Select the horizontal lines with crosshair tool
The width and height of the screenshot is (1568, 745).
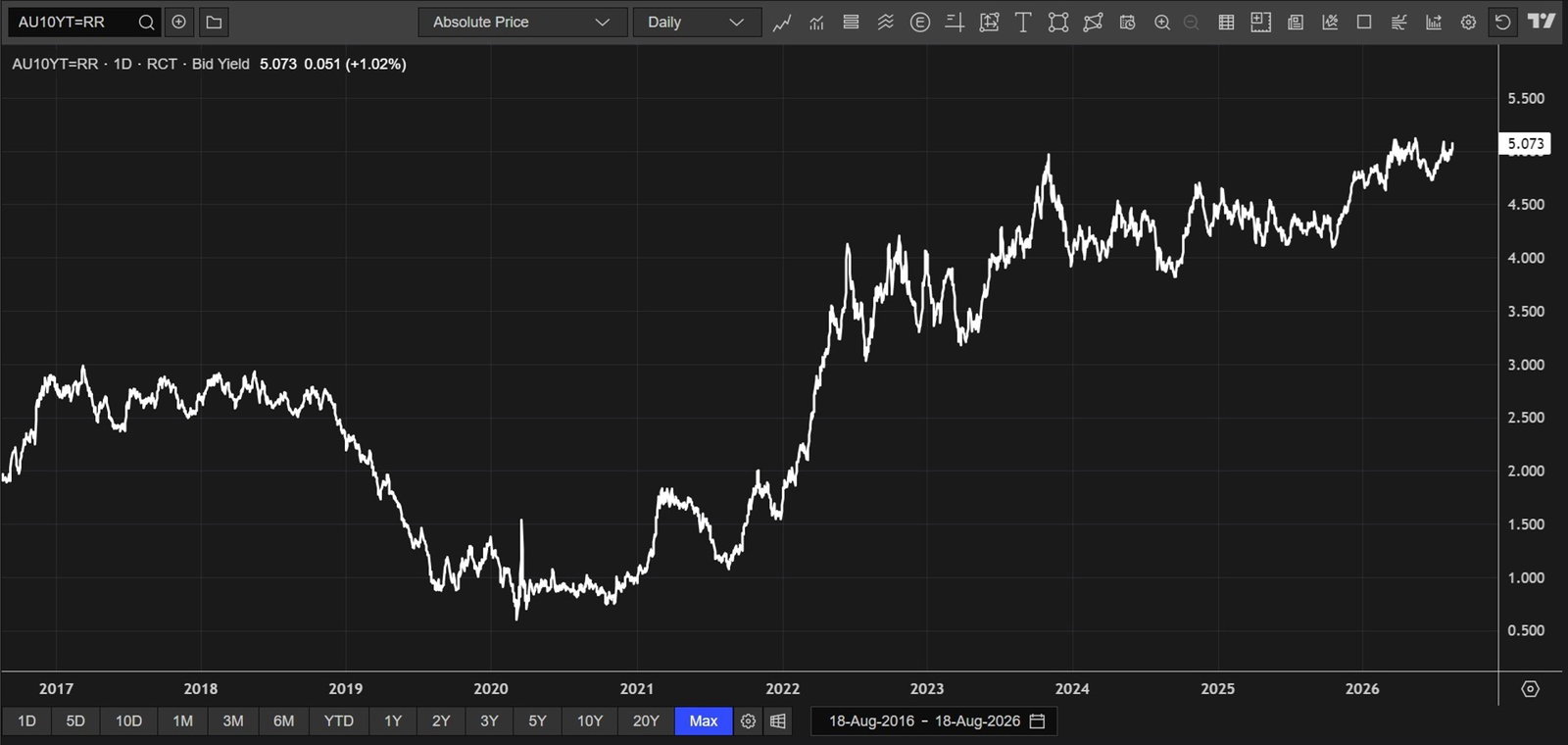(x=955, y=23)
